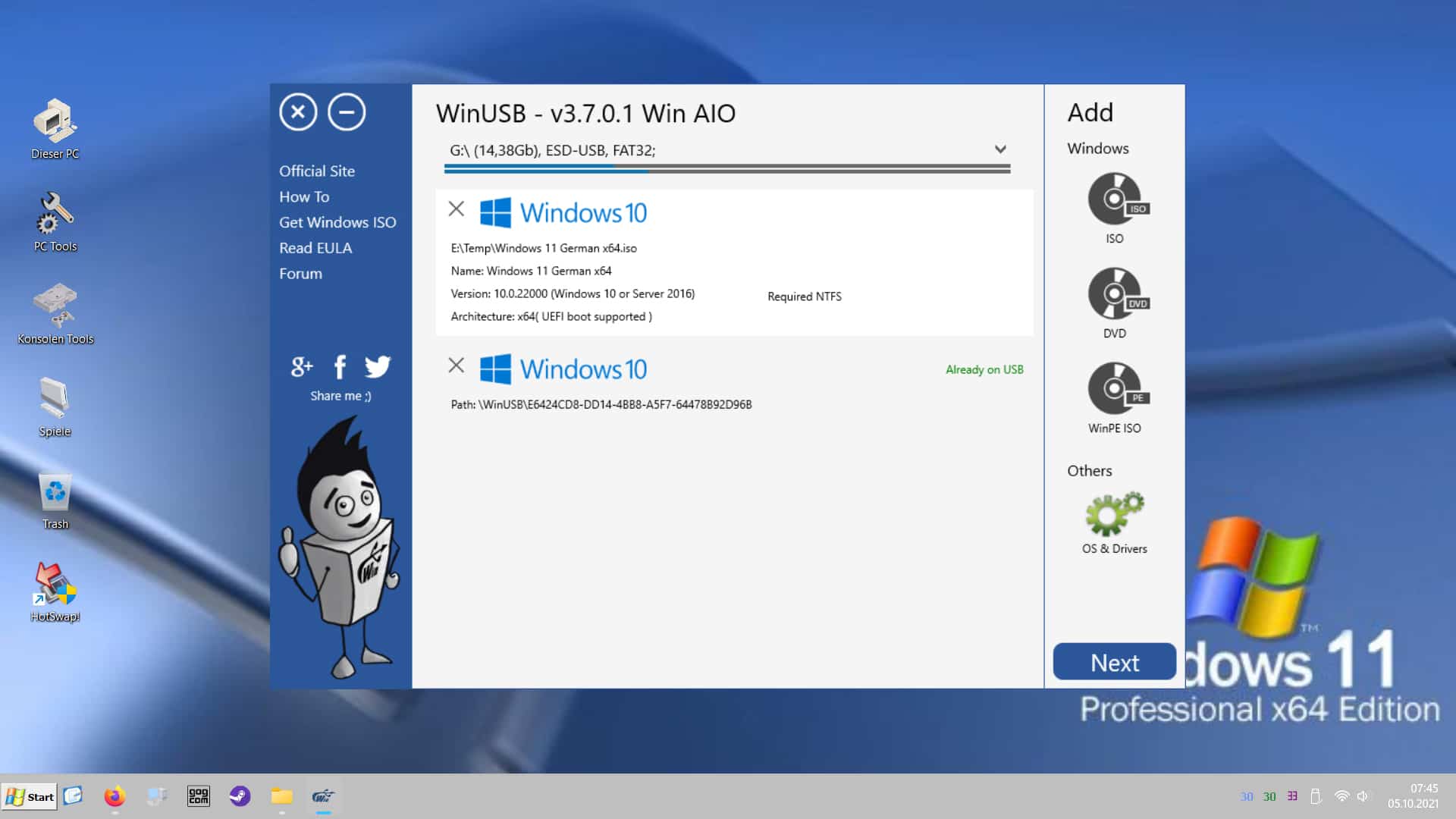Open the Start menu

pyautogui.click(x=30, y=796)
